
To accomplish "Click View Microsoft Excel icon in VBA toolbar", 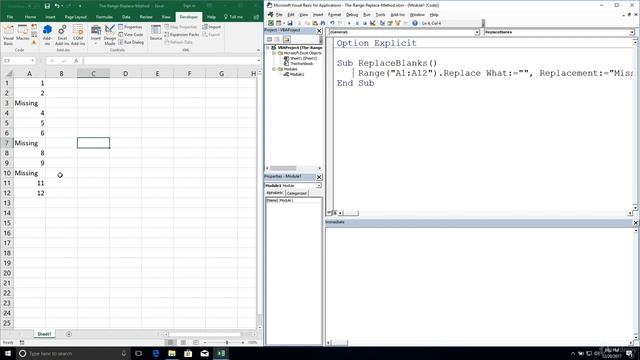I will point(271,23).
